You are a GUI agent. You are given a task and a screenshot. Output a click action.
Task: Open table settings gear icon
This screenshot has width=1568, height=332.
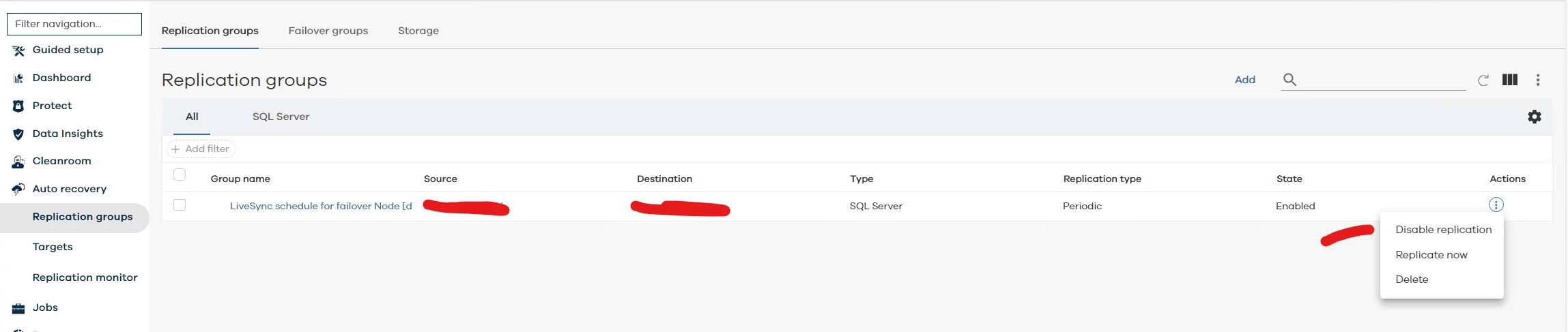coord(1534,117)
